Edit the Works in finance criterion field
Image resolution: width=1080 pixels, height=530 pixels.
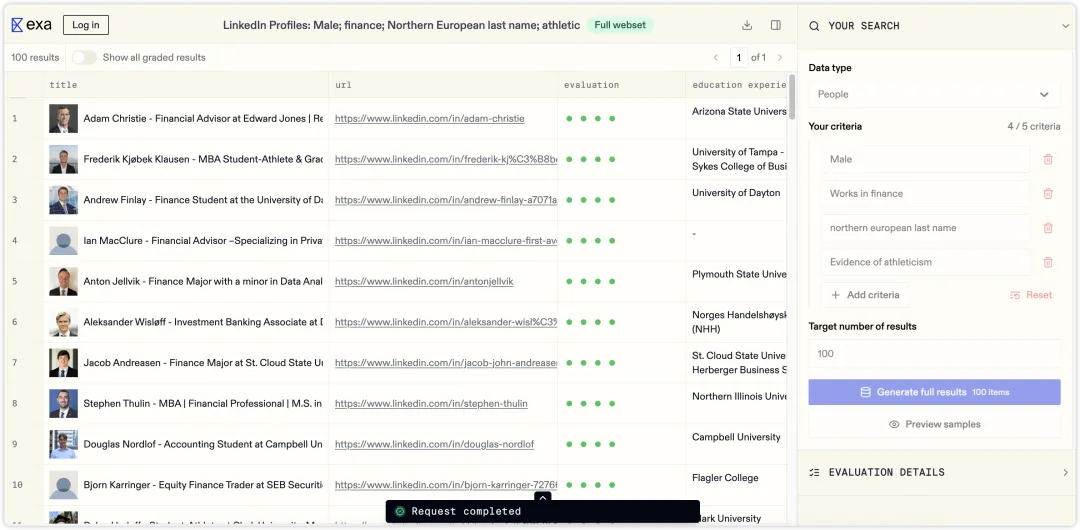pyautogui.click(x=926, y=194)
